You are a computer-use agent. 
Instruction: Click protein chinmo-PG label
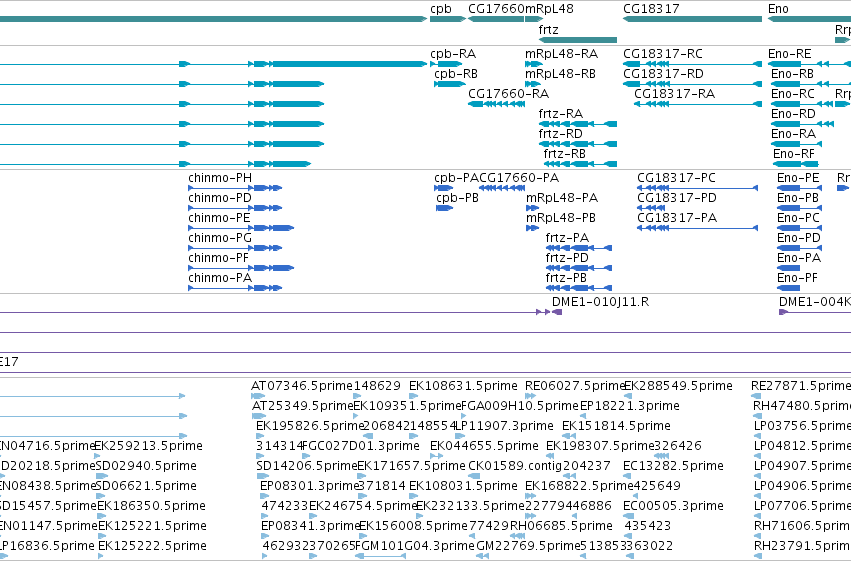point(220,239)
